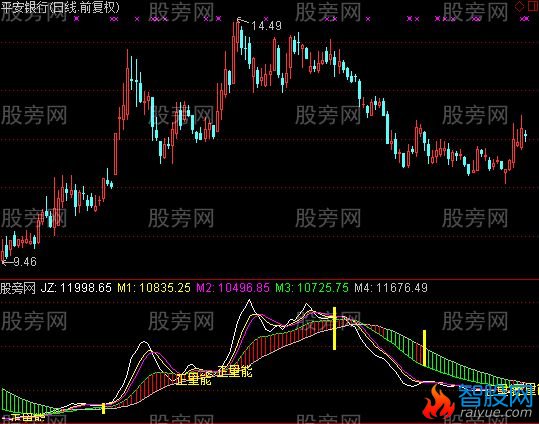Click the red diamond icon at top right
The width and height of the screenshot is (539, 424).
coord(519,7)
